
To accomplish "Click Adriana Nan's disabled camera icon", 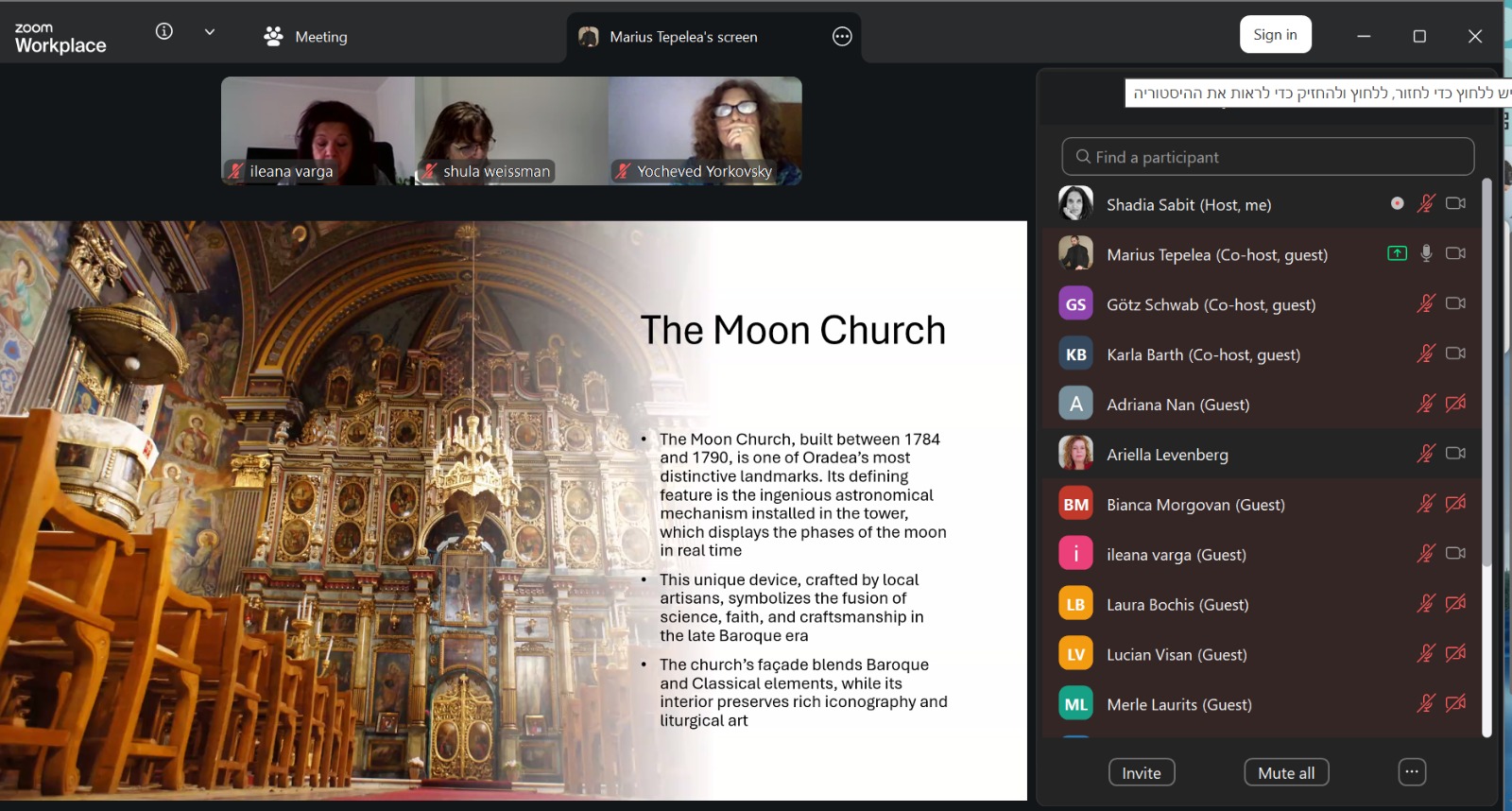I will click(1455, 404).
